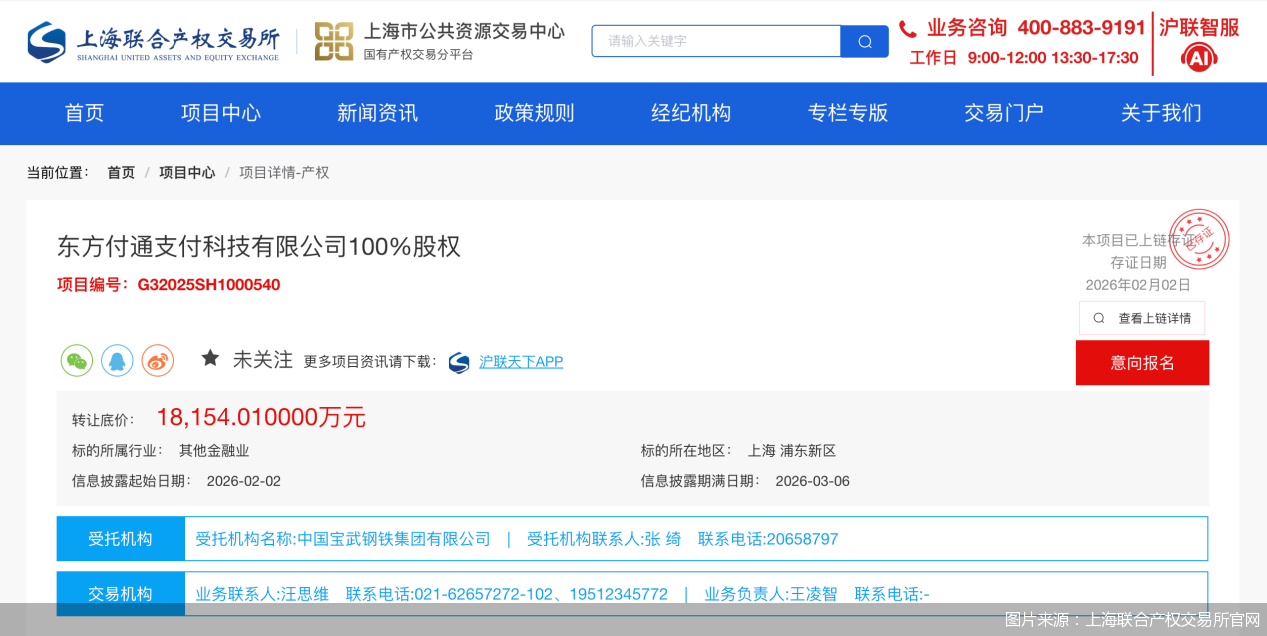The height and width of the screenshot is (636, 1267).
Task: Click the 沪联天下APP blue icon
Action: 458,363
